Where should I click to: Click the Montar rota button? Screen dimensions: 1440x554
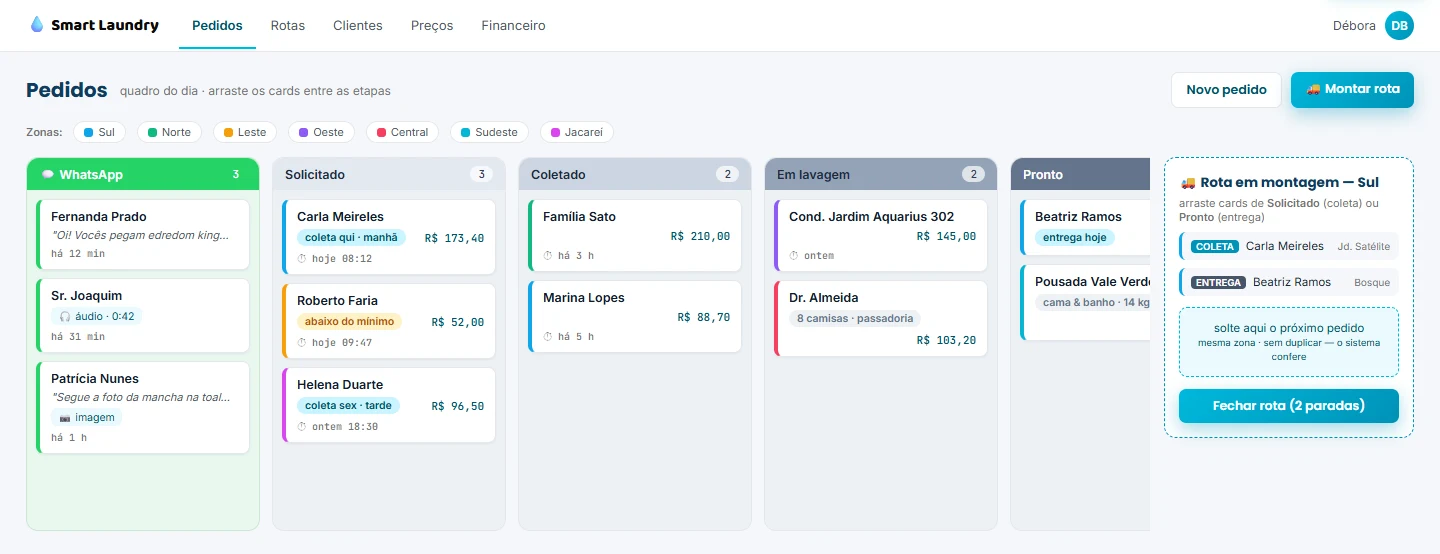1352,89
